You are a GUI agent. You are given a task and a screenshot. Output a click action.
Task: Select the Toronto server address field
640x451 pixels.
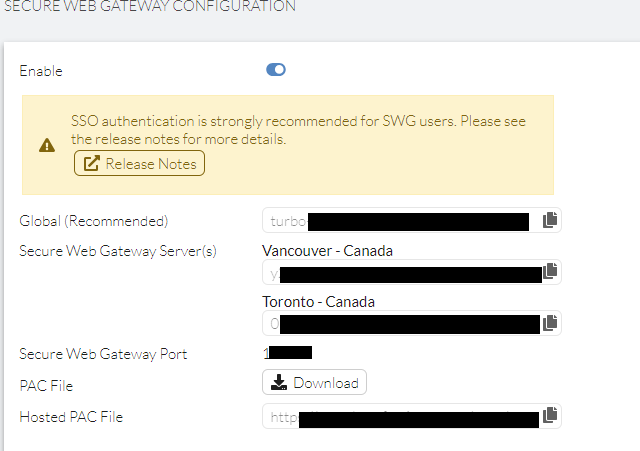400,323
